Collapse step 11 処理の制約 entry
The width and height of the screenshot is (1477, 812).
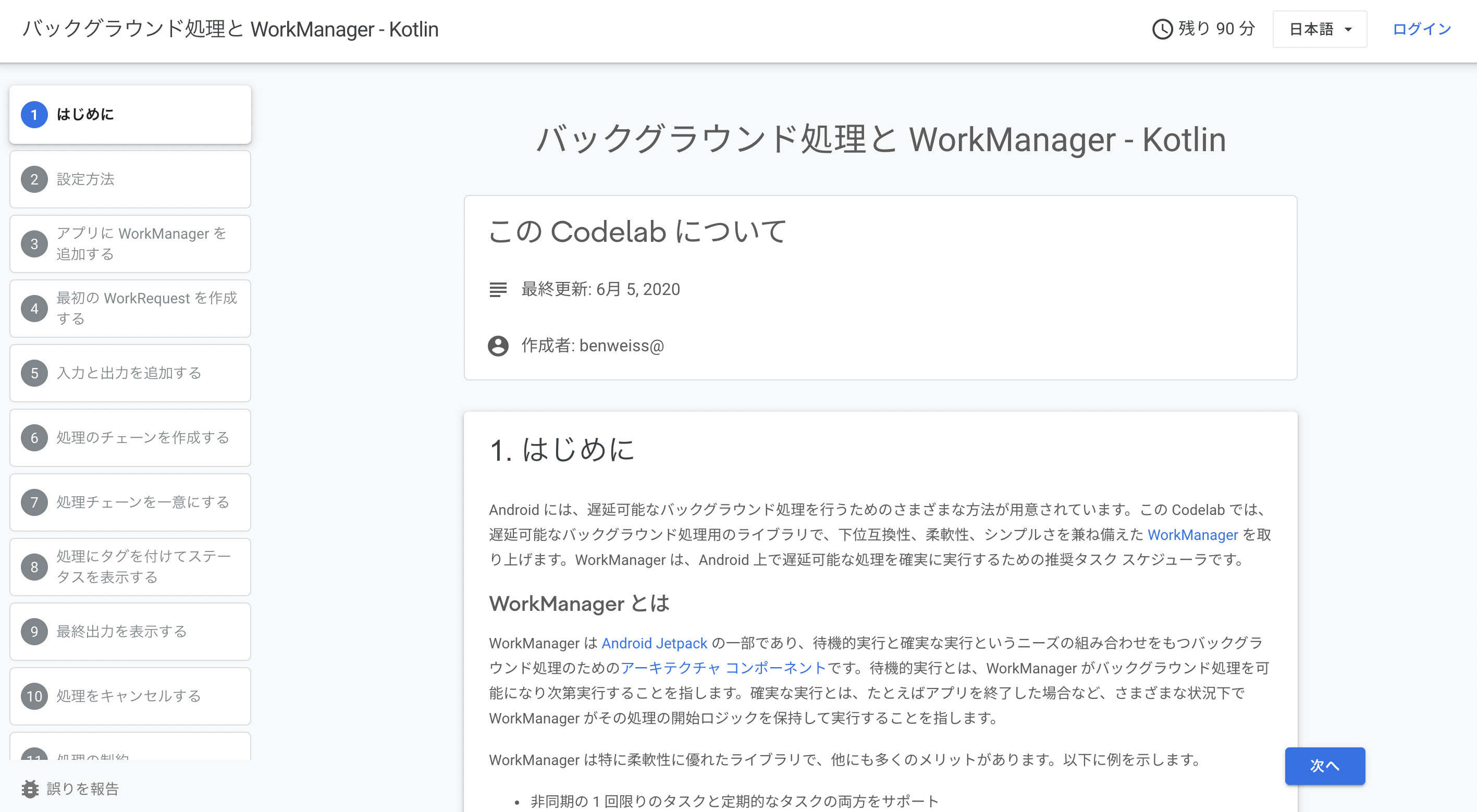coord(35,757)
